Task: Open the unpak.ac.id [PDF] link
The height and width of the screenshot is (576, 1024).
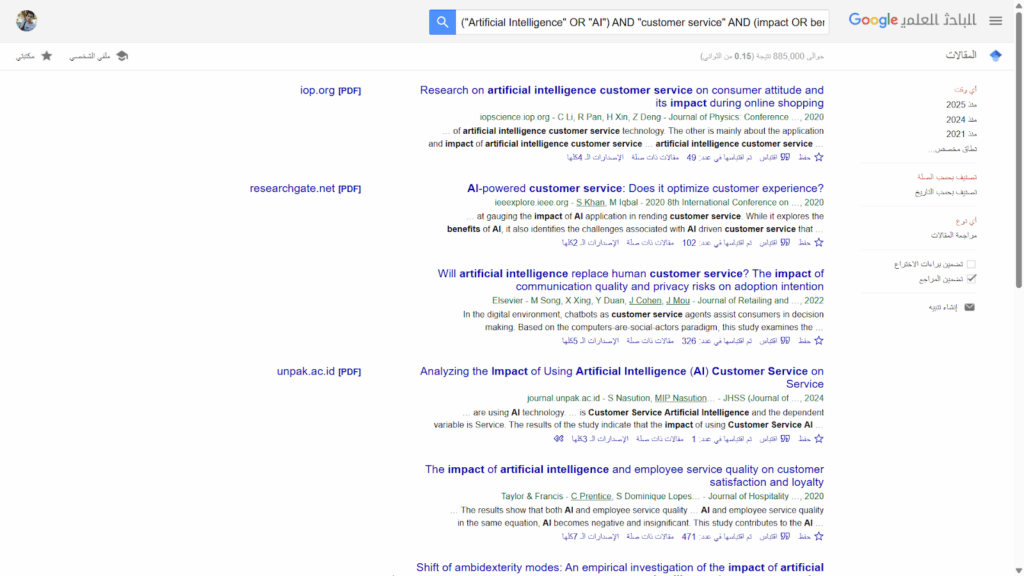Action: [x=319, y=371]
